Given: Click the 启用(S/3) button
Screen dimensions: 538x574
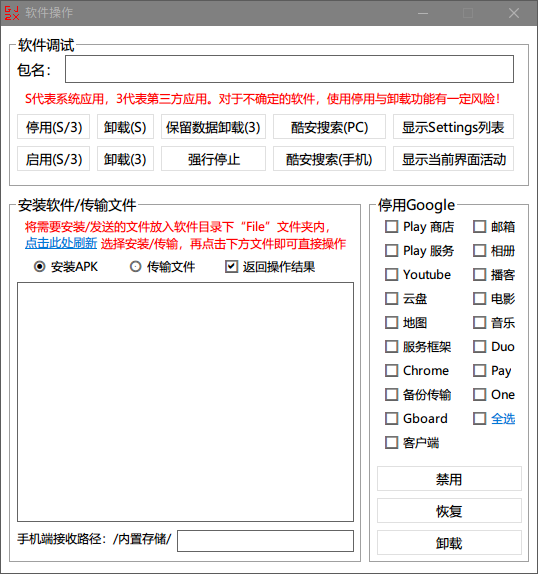Looking at the screenshot, I should tap(53, 159).
